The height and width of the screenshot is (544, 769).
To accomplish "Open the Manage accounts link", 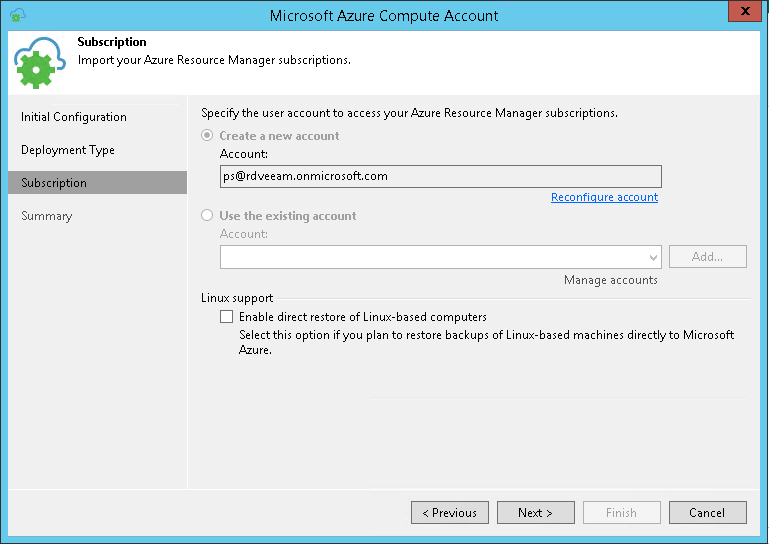I will (x=610, y=280).
